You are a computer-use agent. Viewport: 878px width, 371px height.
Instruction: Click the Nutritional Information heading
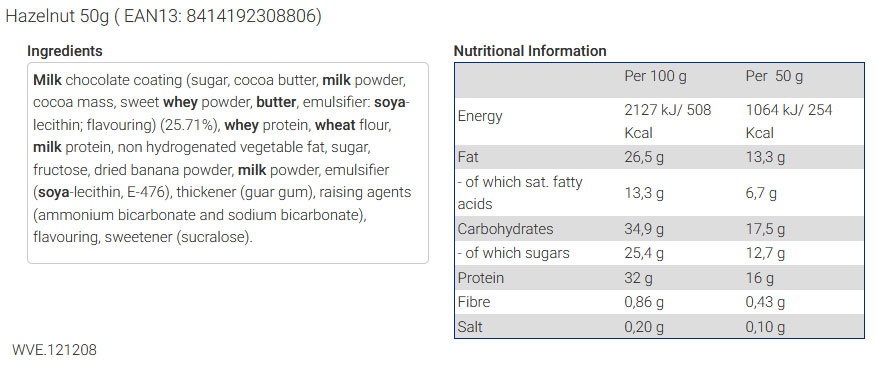(x=530, y=51)
